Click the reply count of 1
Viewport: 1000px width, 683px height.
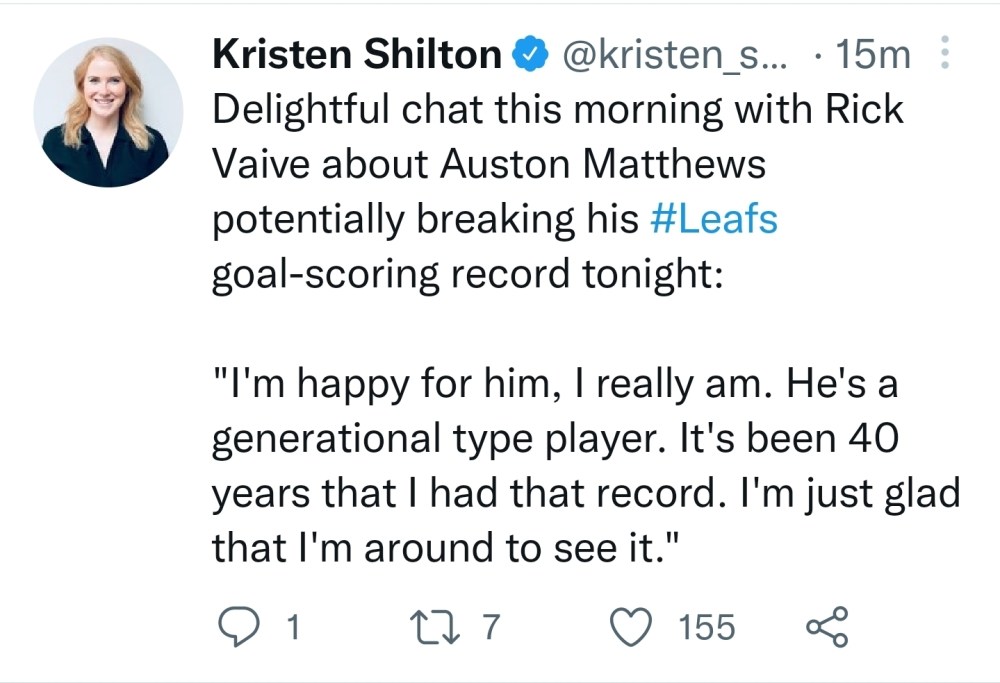(292, 628)
